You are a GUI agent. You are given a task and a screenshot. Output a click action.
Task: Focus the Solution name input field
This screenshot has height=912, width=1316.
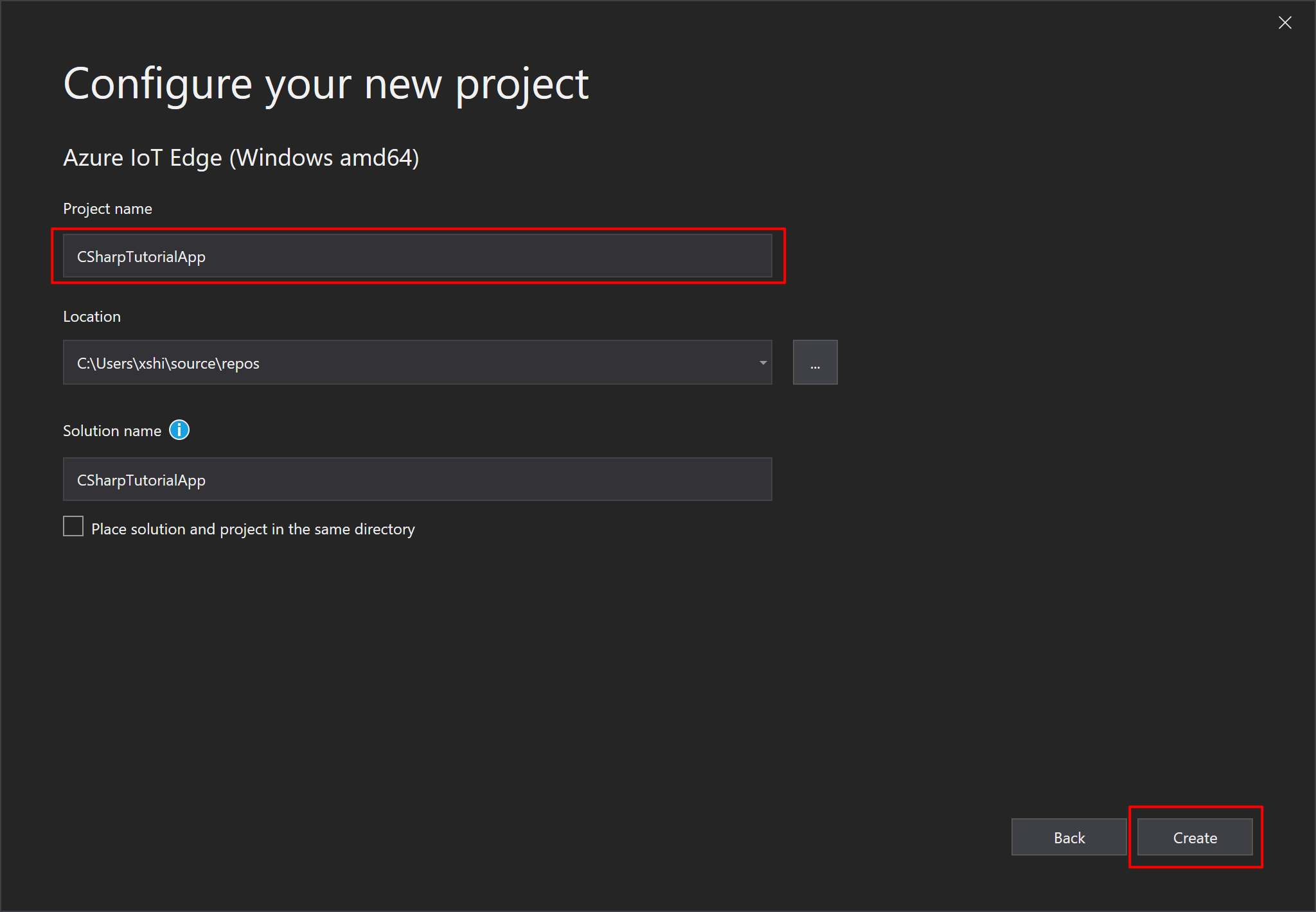click(417, 479)
